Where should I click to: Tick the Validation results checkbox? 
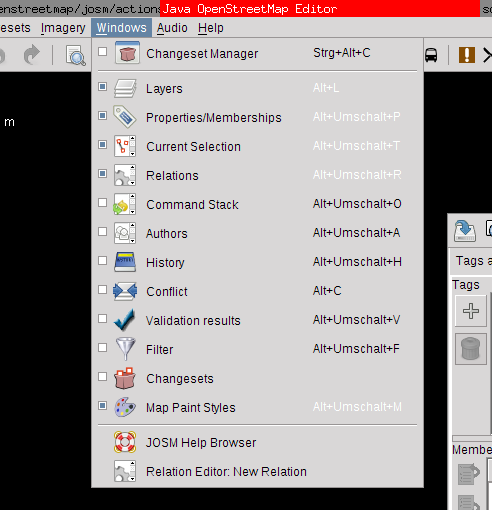pos(103,319)
